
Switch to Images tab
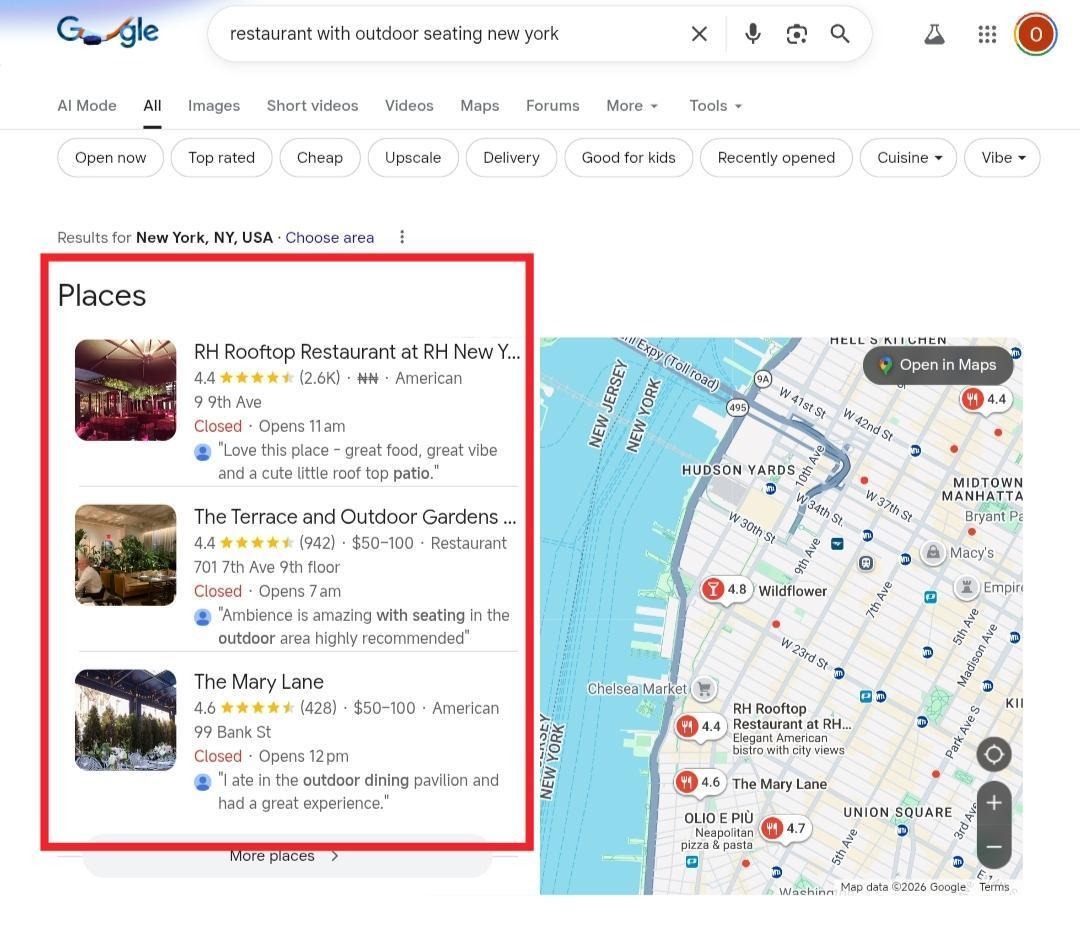click(x=214, y=105)
